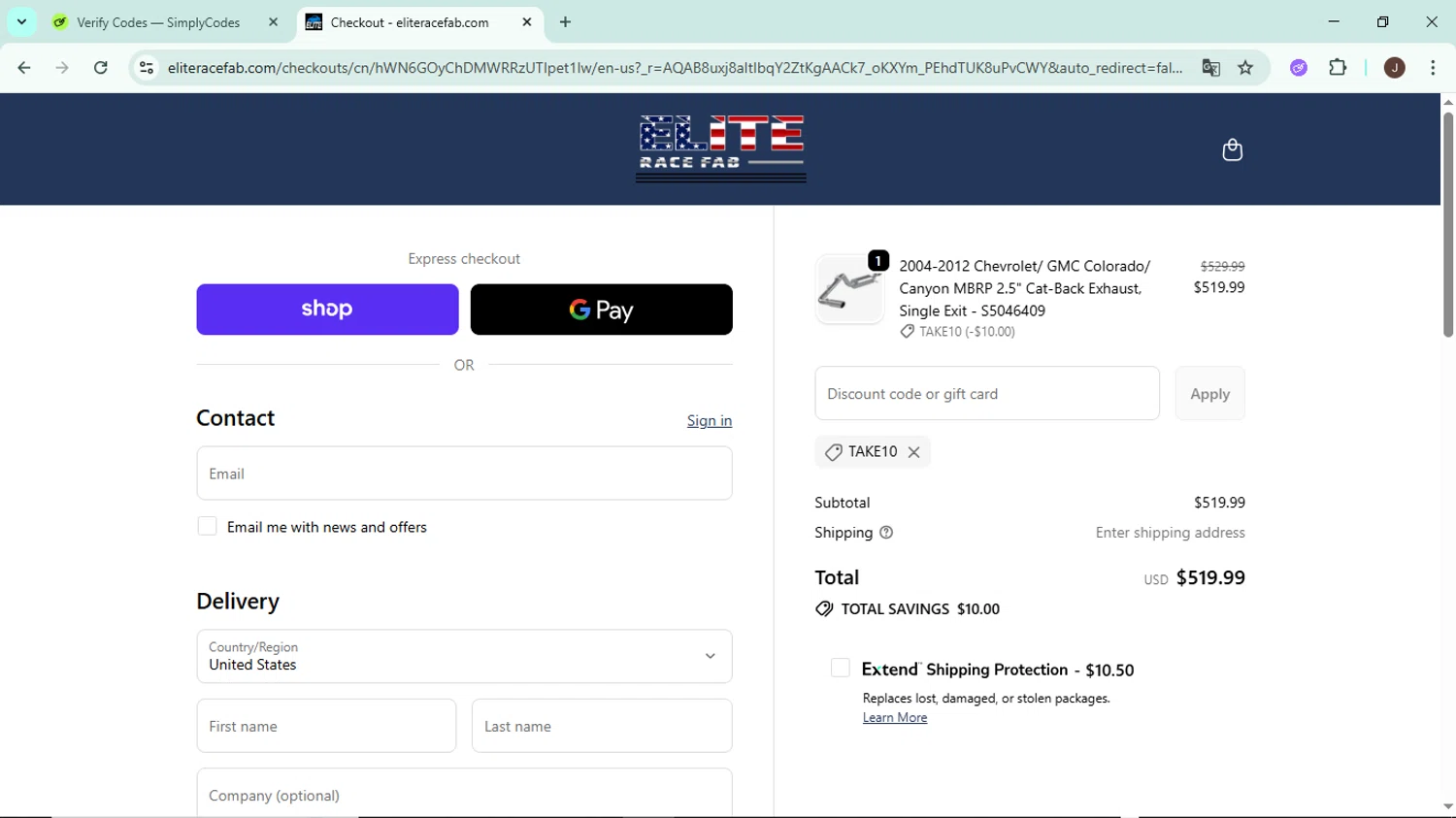Image resolution: width=1456 pixels, height=818 pixels.
Task: Click the Elite Race Fab logo
Action: (721, 148)
